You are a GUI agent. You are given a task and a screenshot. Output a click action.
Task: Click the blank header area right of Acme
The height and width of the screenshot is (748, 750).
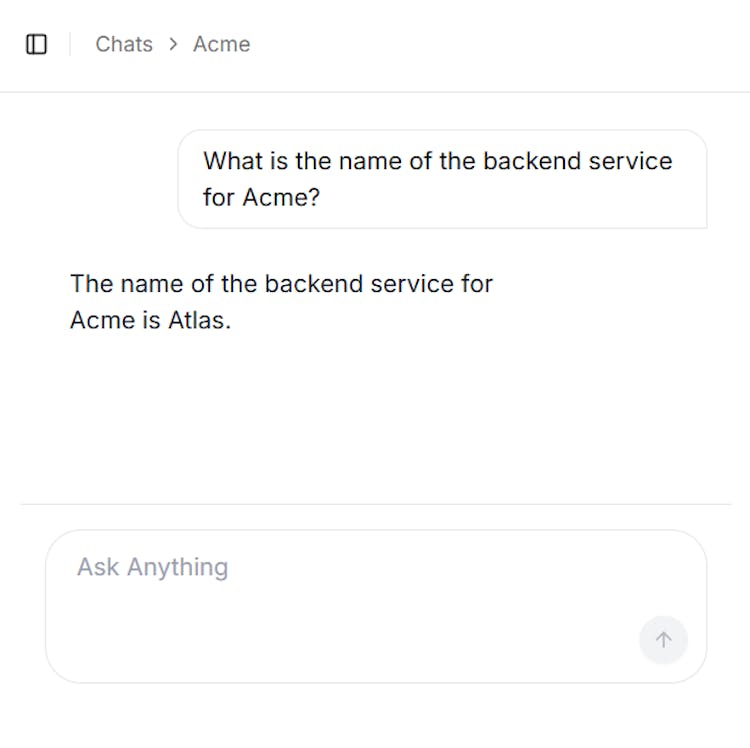500,44
